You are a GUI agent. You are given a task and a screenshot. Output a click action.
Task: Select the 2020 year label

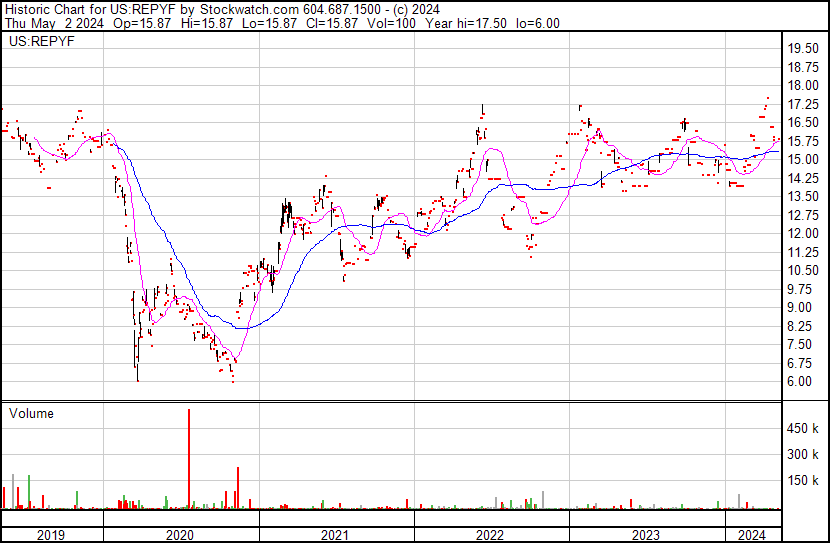click(180, 535)
